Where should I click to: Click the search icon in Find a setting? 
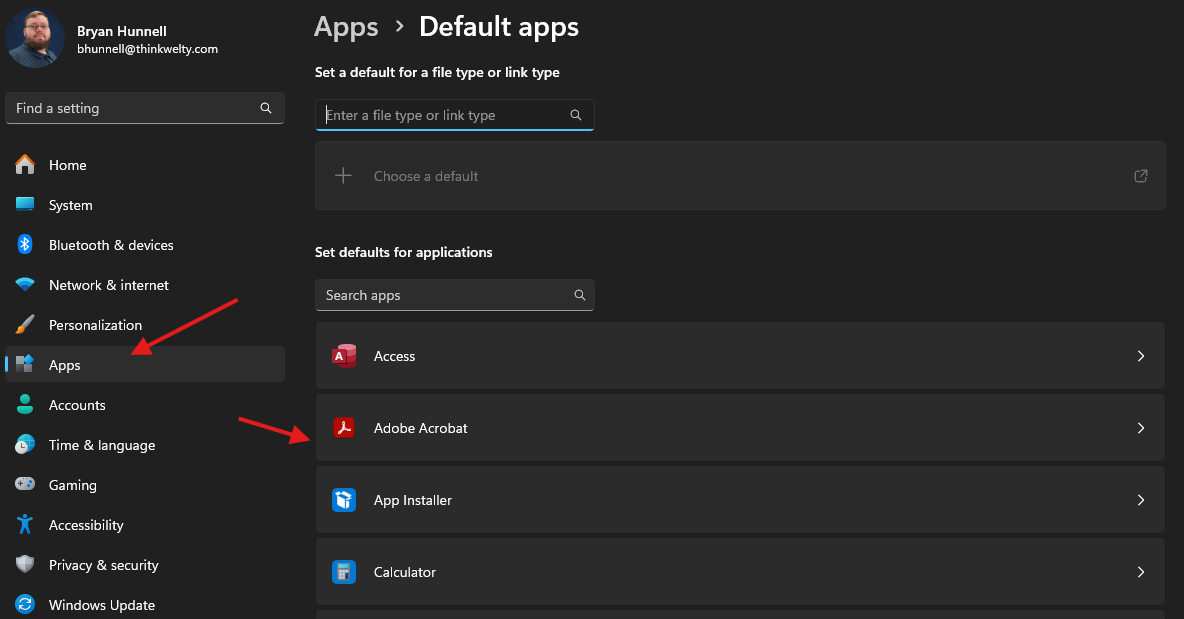pos(265,108)
